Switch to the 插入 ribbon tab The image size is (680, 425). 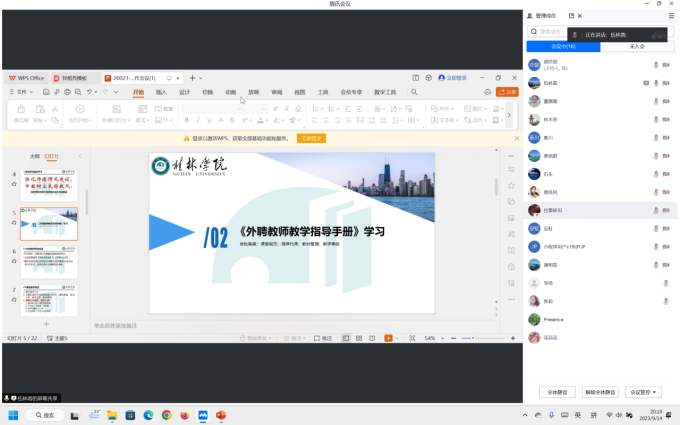161,92
